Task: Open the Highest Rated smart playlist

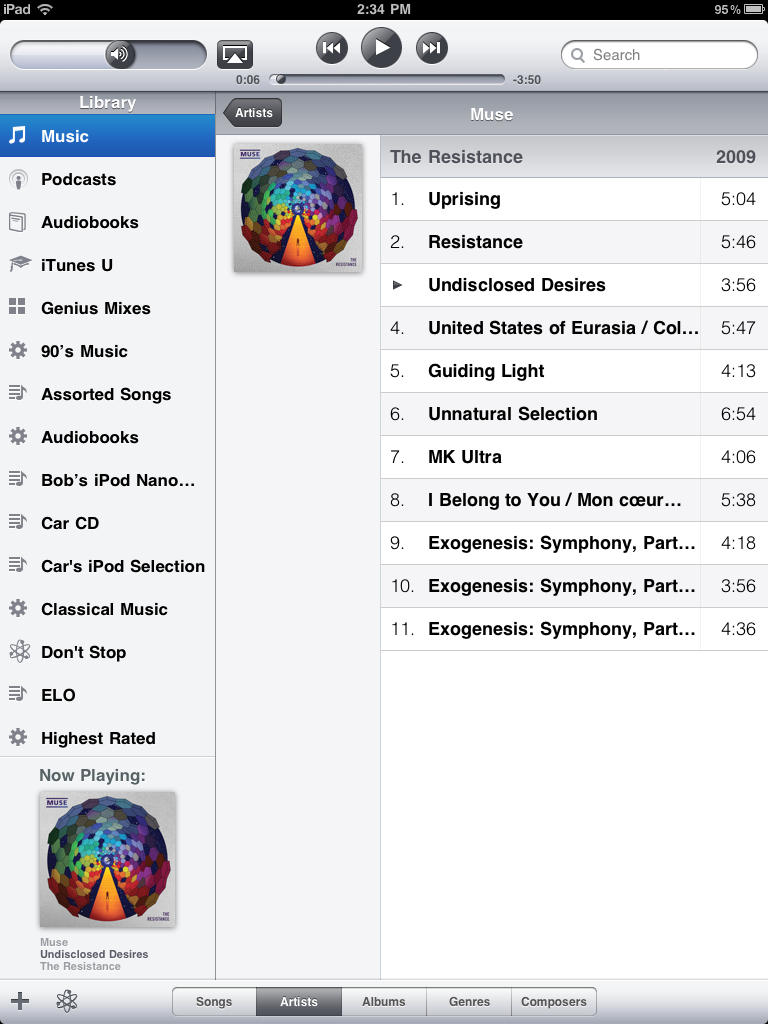Action: (x=107, y=738)
